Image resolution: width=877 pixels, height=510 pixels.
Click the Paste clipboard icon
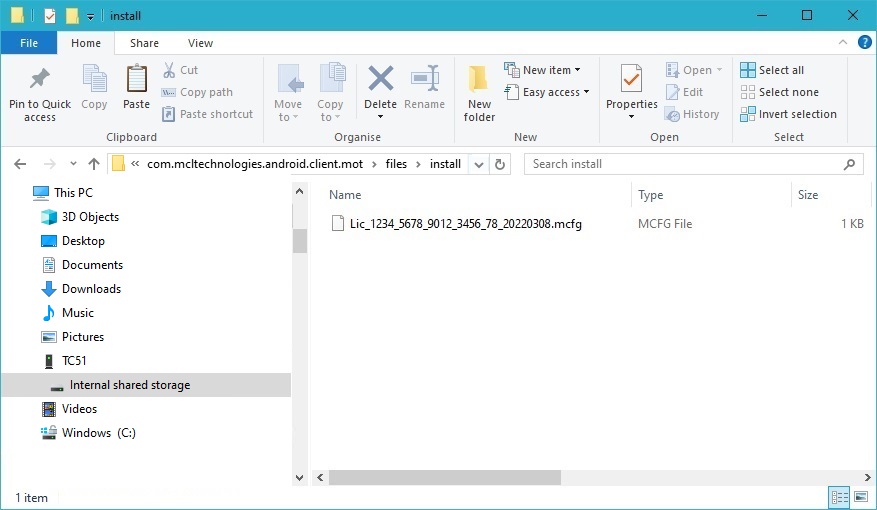point(136,78)
